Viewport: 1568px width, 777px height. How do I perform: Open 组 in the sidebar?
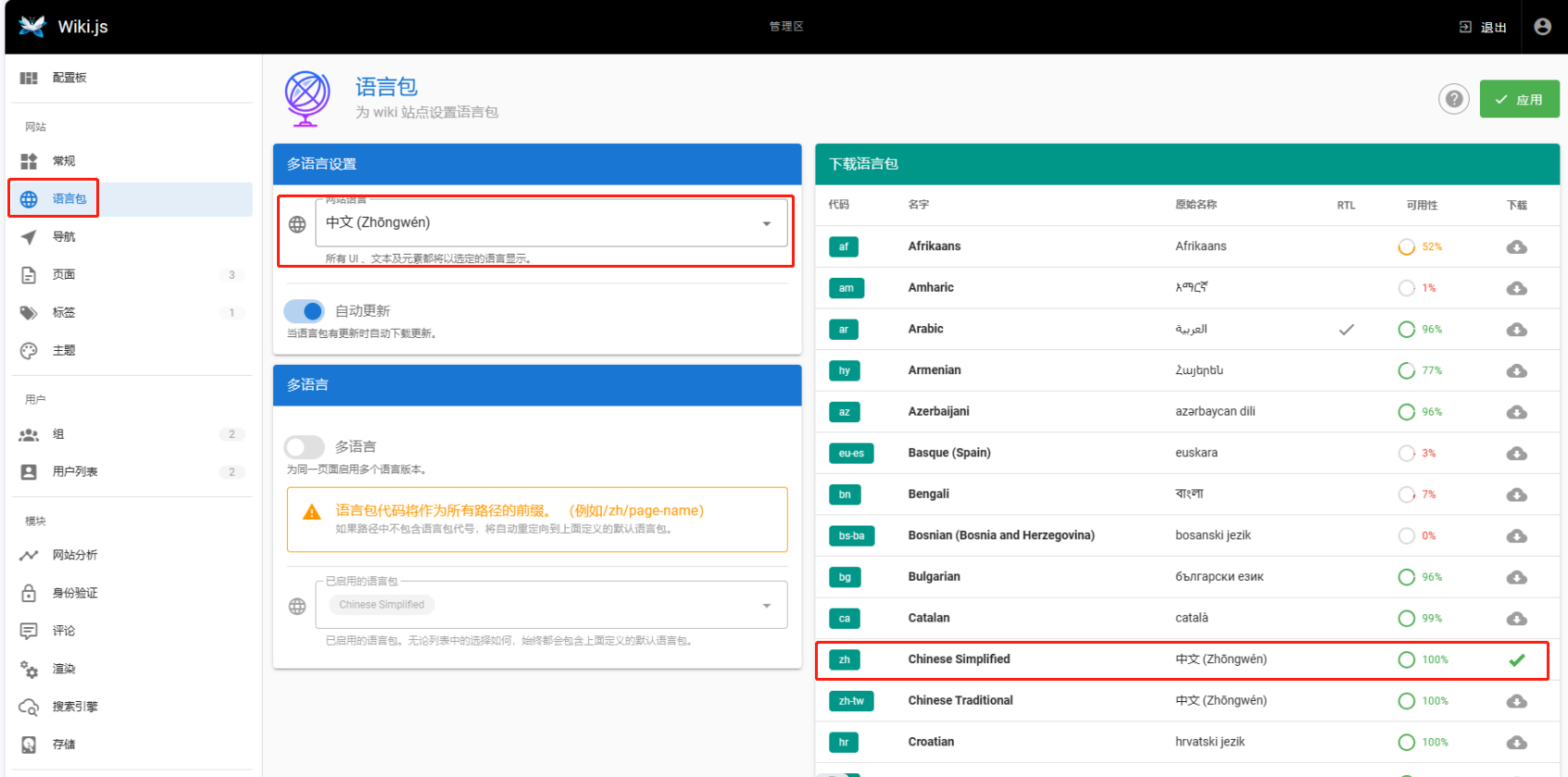(x=131, y=434)
